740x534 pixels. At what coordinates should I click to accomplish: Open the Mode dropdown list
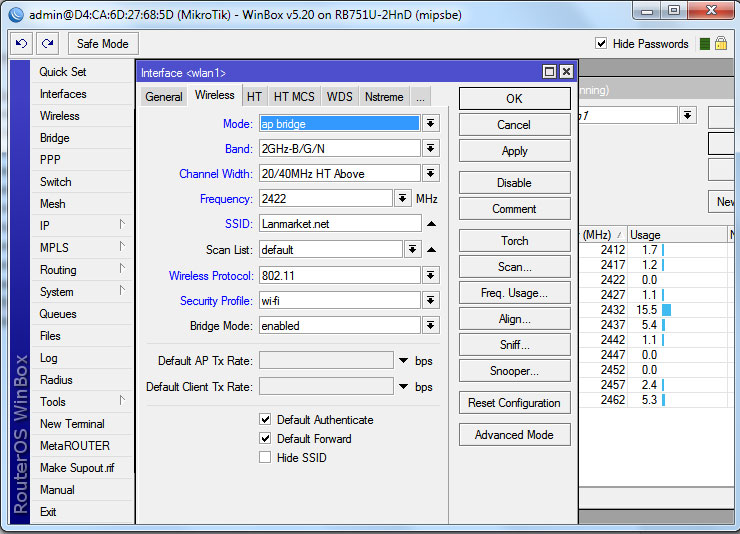431,123
